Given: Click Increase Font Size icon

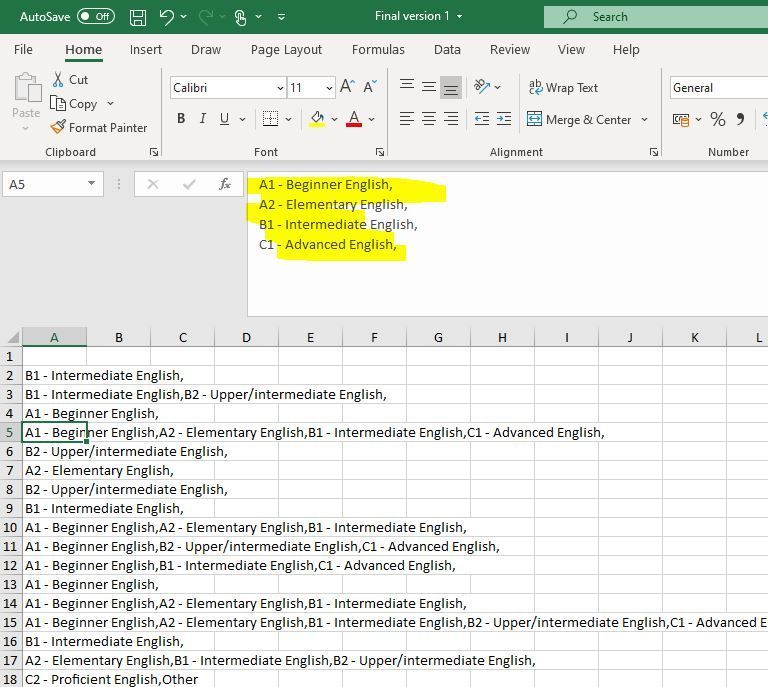Looking at the screenshot, I should (x=347, y=87).
